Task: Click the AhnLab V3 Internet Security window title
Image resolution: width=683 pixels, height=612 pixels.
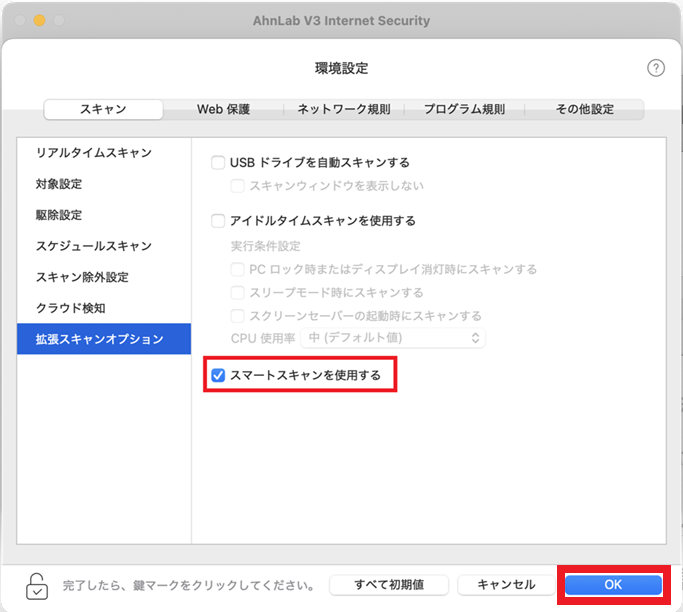Action: tap(342, 20)
